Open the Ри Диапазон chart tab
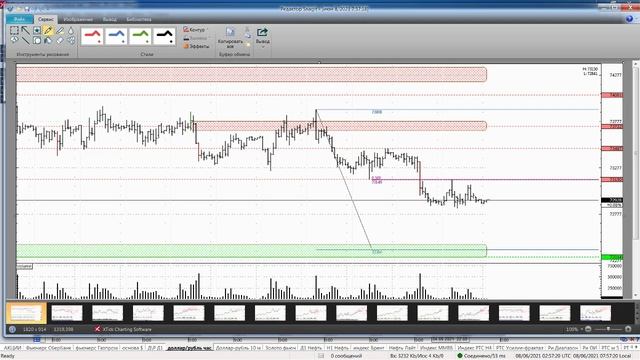This screenshot has height=360, width=640. coord(563,348)
